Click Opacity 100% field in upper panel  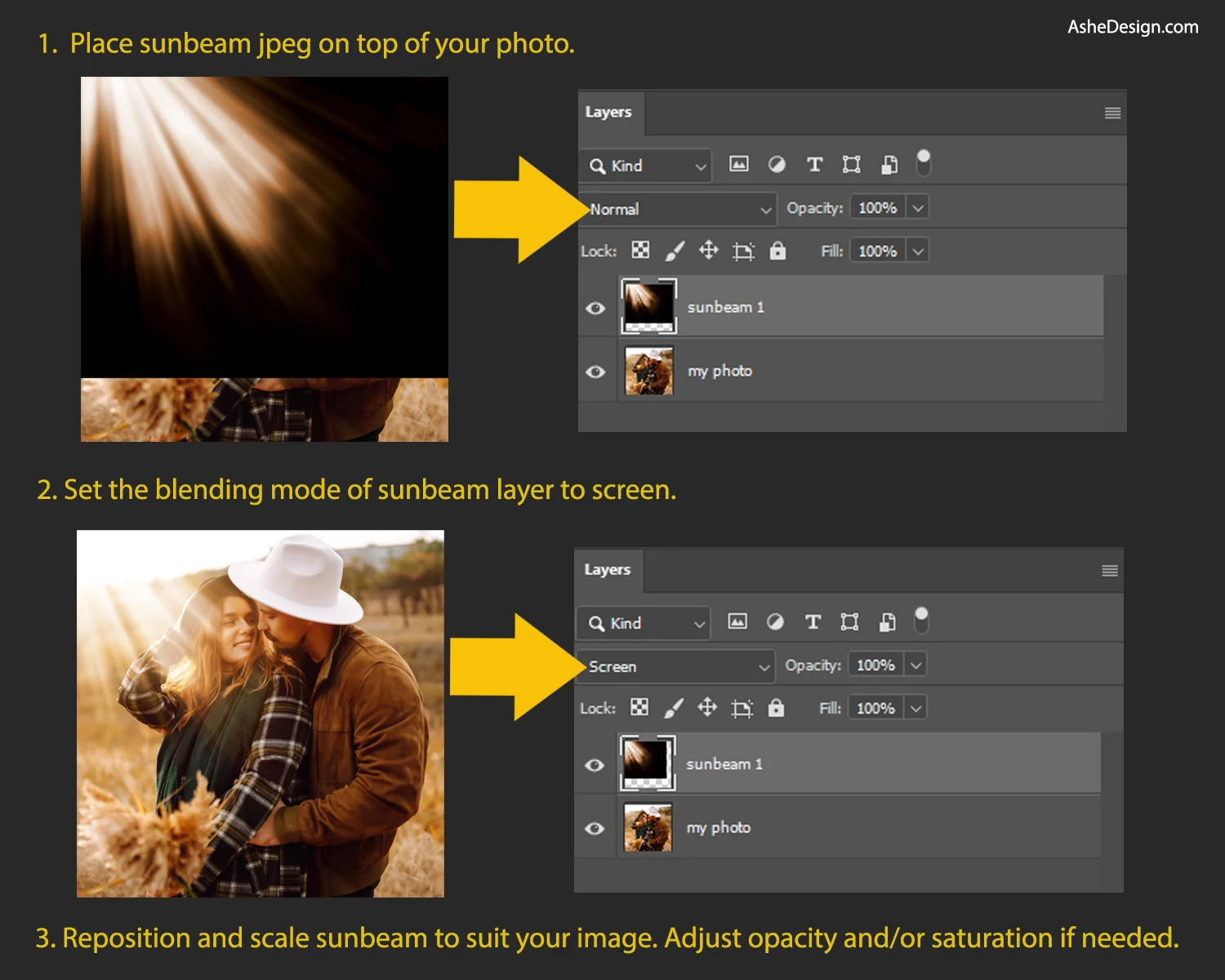coord(878,208)
